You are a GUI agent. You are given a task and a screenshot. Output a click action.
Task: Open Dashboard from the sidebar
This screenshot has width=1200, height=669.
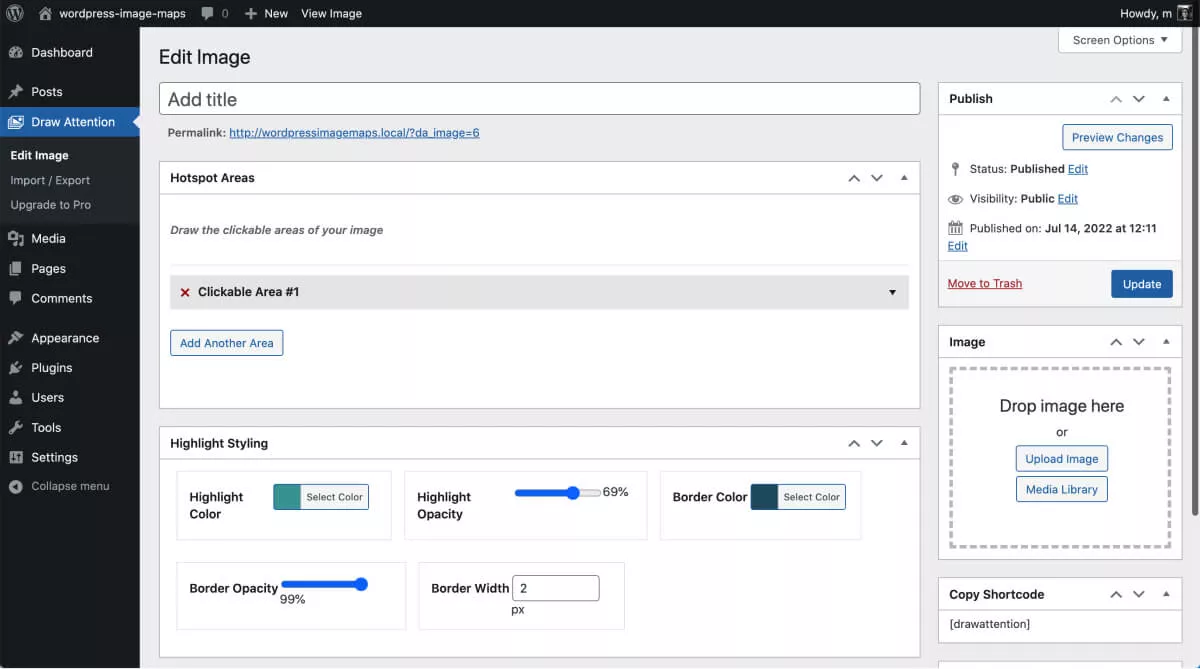coord(61,52)
